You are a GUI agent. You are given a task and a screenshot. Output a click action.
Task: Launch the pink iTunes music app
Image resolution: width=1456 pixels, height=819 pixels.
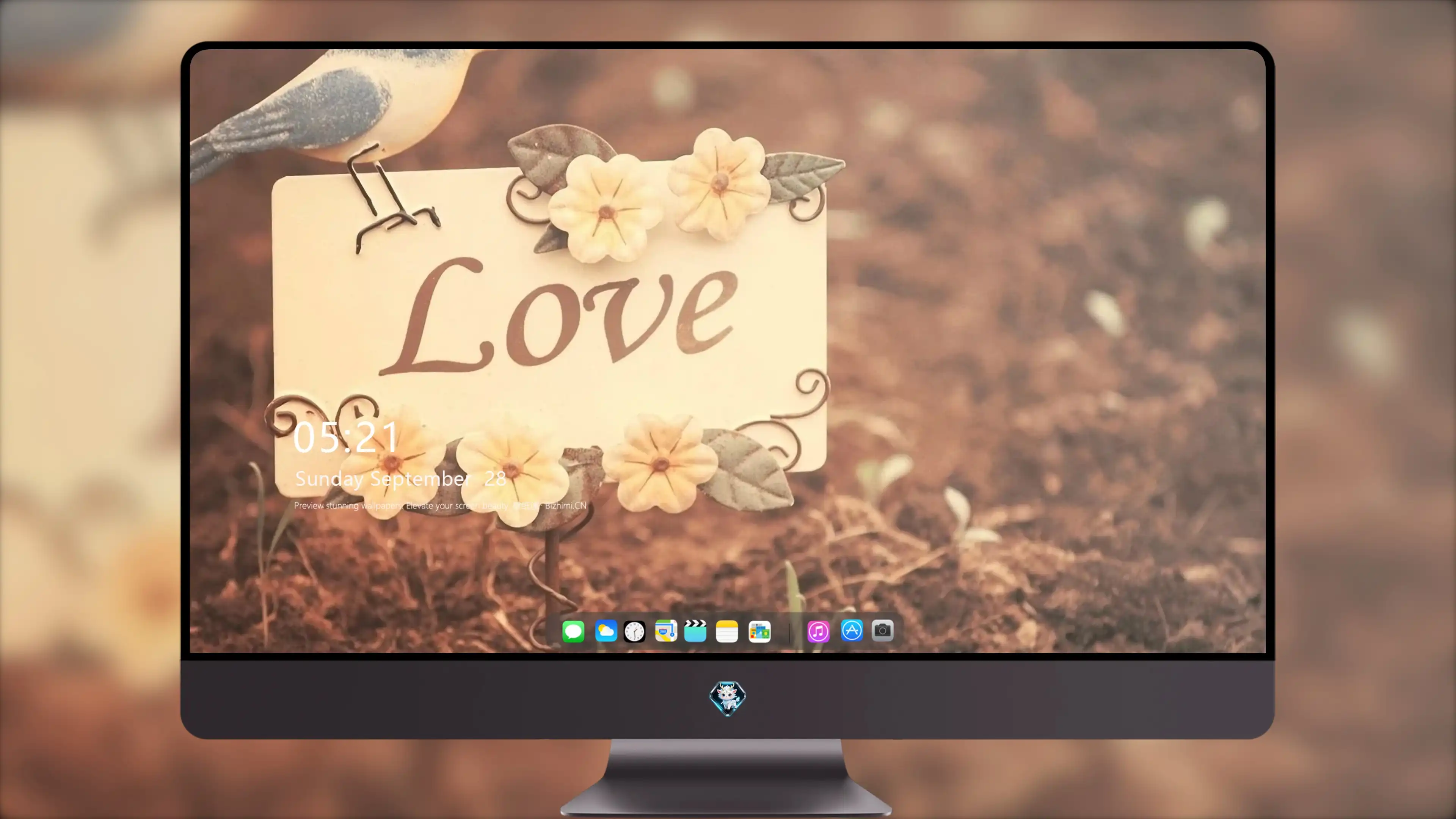tap(819, 631)
